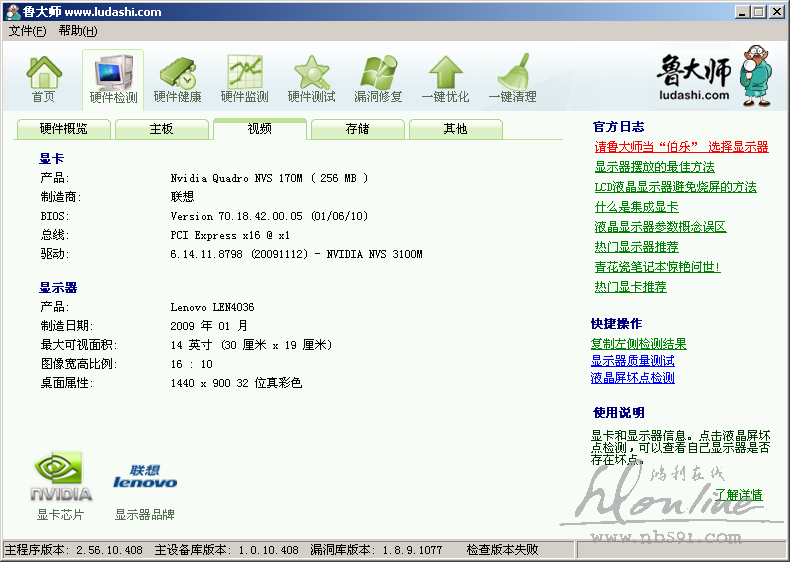This screenshot has height=562, width=790.
Task: Click manufacture date 2009 年 01 月
Action: pos(209,326)
